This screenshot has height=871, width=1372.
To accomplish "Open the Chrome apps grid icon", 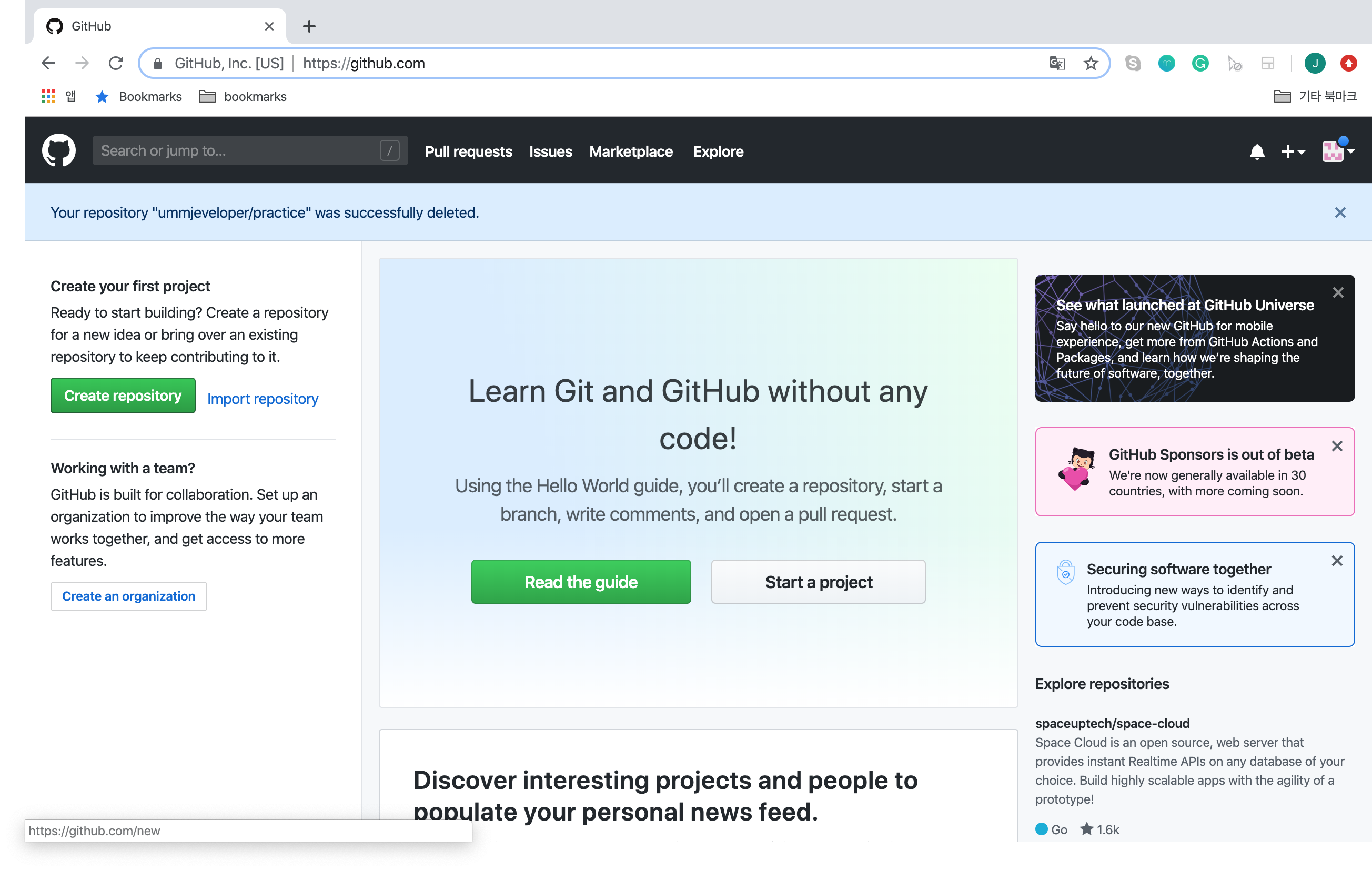I will coord(48,96).
